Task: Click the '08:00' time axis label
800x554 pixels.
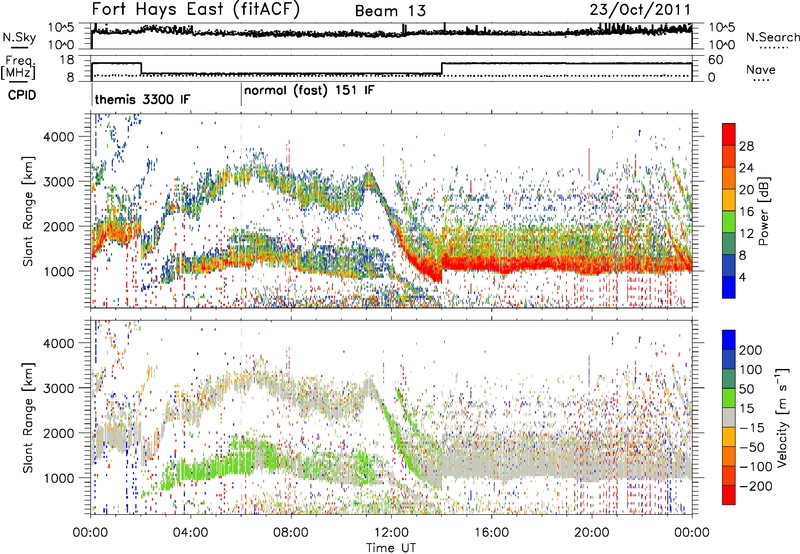Action: [290, 533]
